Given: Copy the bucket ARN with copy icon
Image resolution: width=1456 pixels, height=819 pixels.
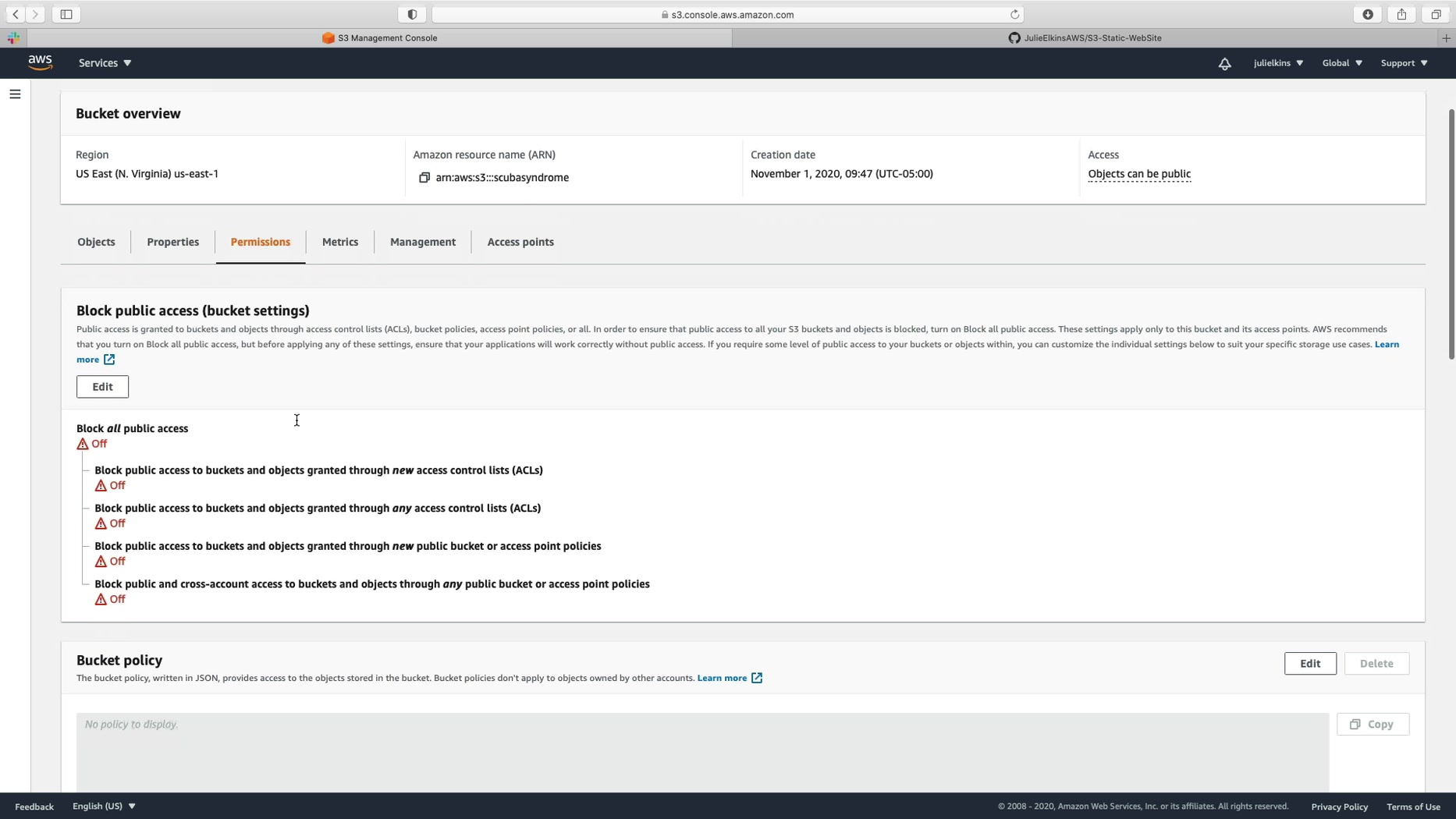Looking at the screenshot, I should click(424, 178).
